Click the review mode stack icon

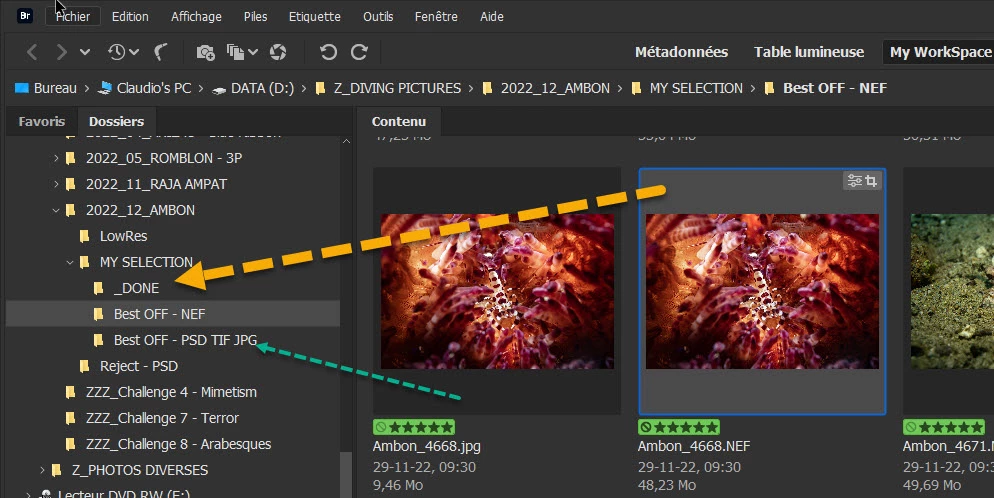pos(236,53)
